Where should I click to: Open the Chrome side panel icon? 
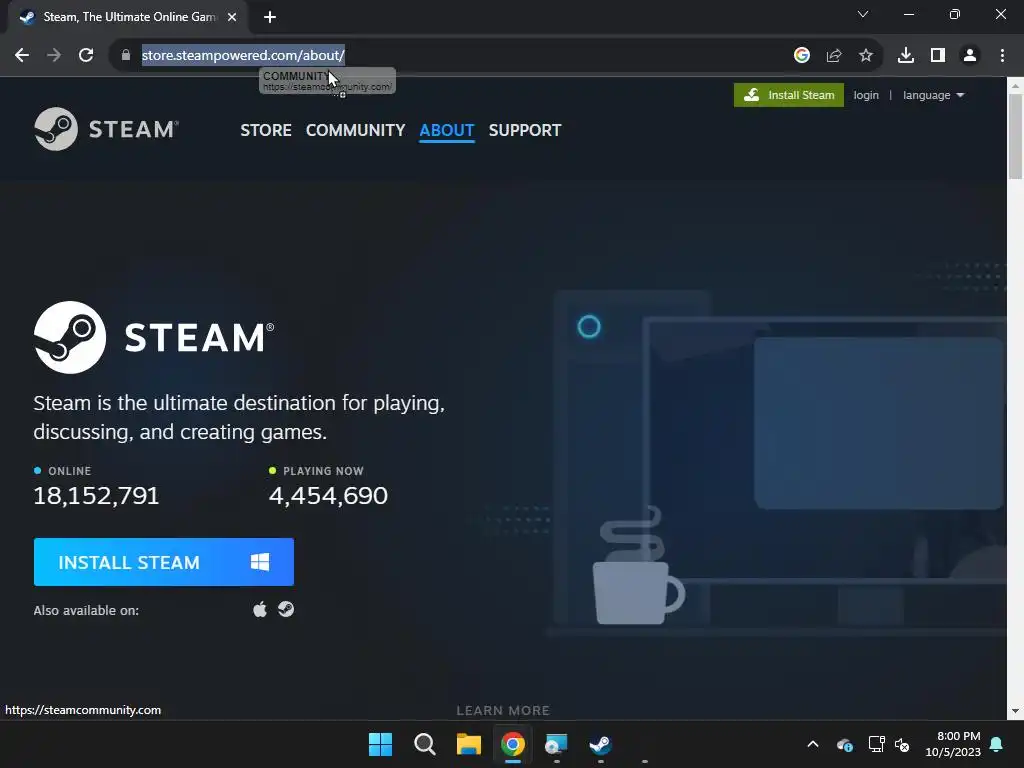938,56
